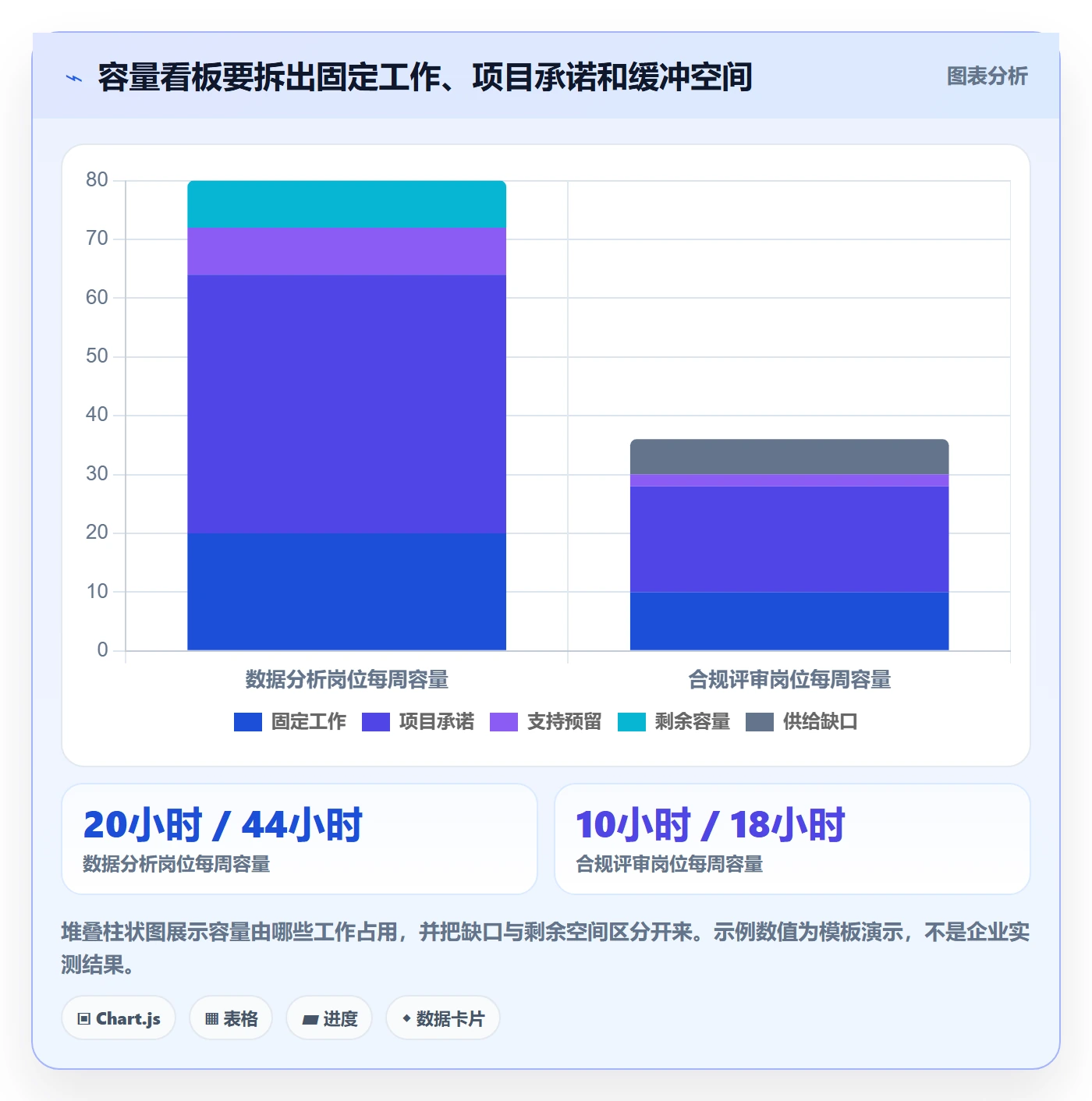Click the 项目承诺 segment of 数据分析 bar
Screen dimensions: 1092x1101
coord(347,404)
